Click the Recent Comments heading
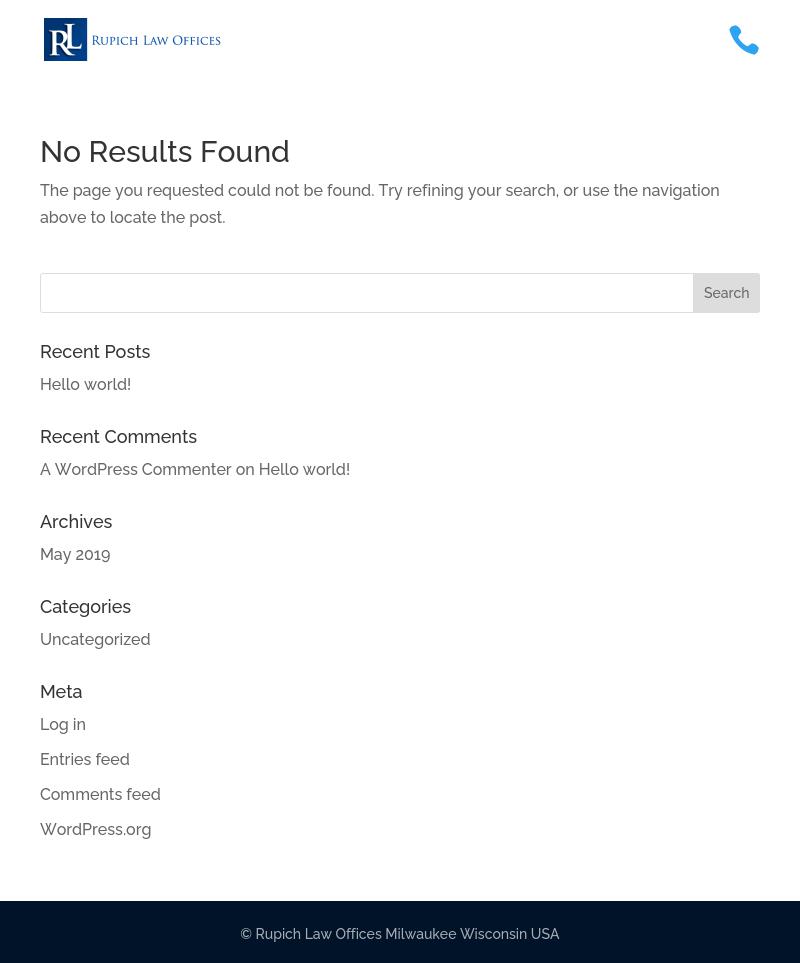The width and height of the screenshot is (800, 963). (118, 436)
